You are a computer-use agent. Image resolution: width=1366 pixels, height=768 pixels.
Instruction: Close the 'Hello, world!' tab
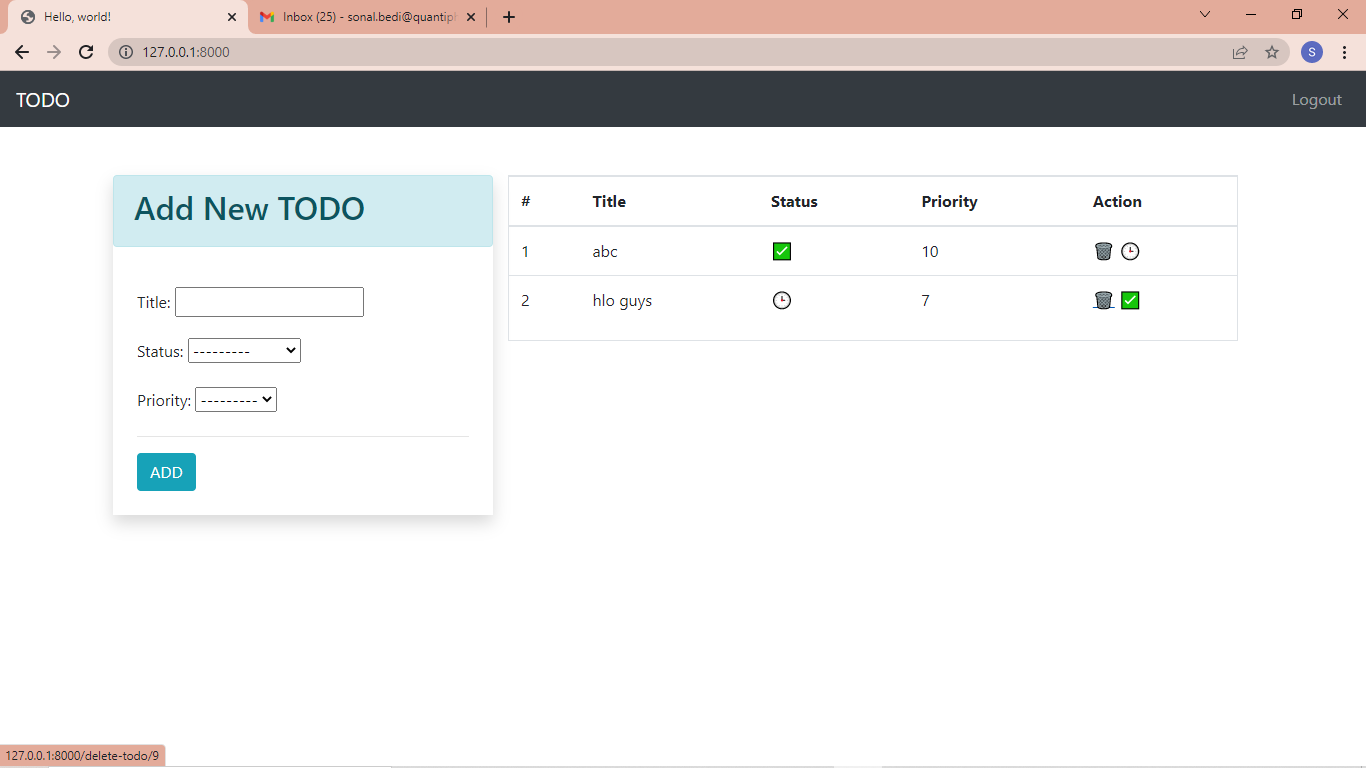click(232, 17)
